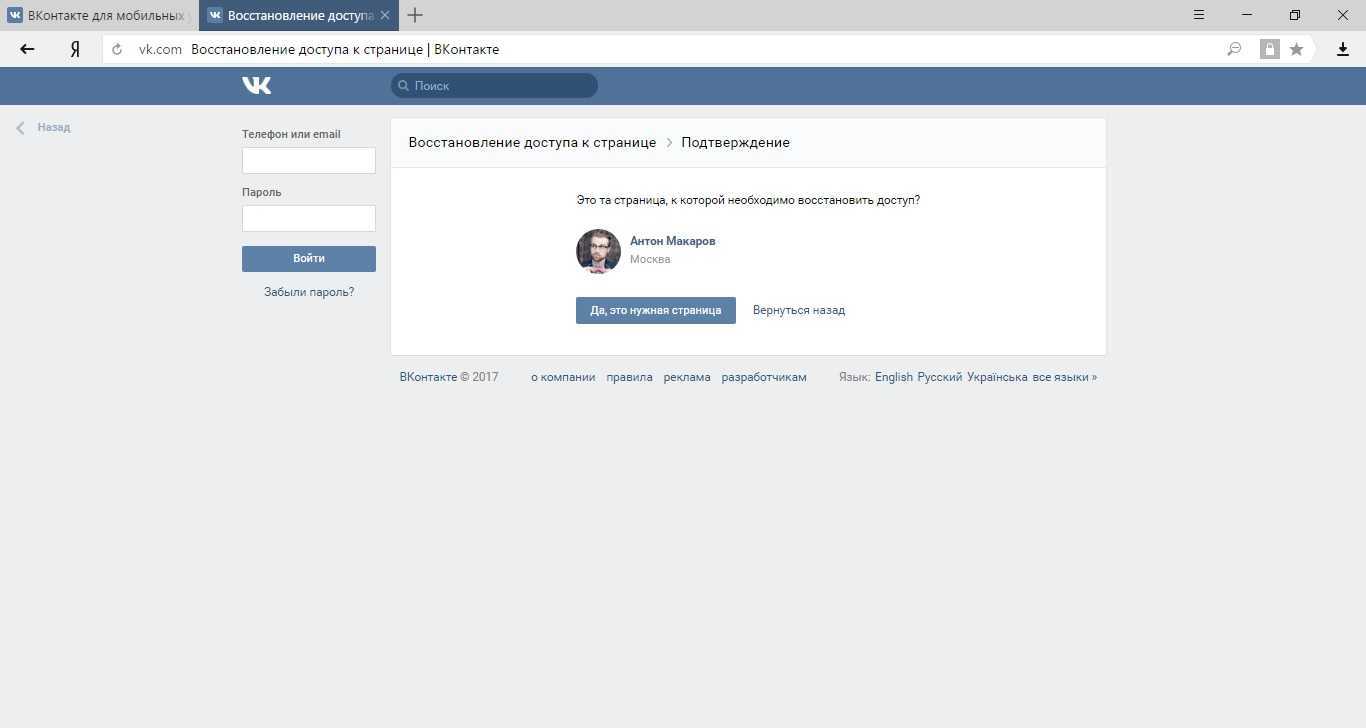Click the Вернуться назад link
Viewport: 1366px width, 728px height.
click(799, 310)
